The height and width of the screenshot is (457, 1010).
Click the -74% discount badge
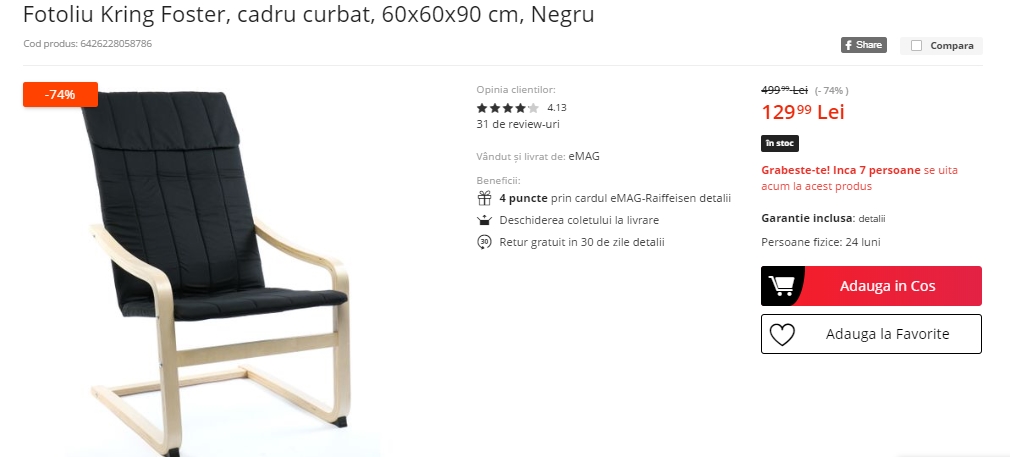(x=61, y=94)
